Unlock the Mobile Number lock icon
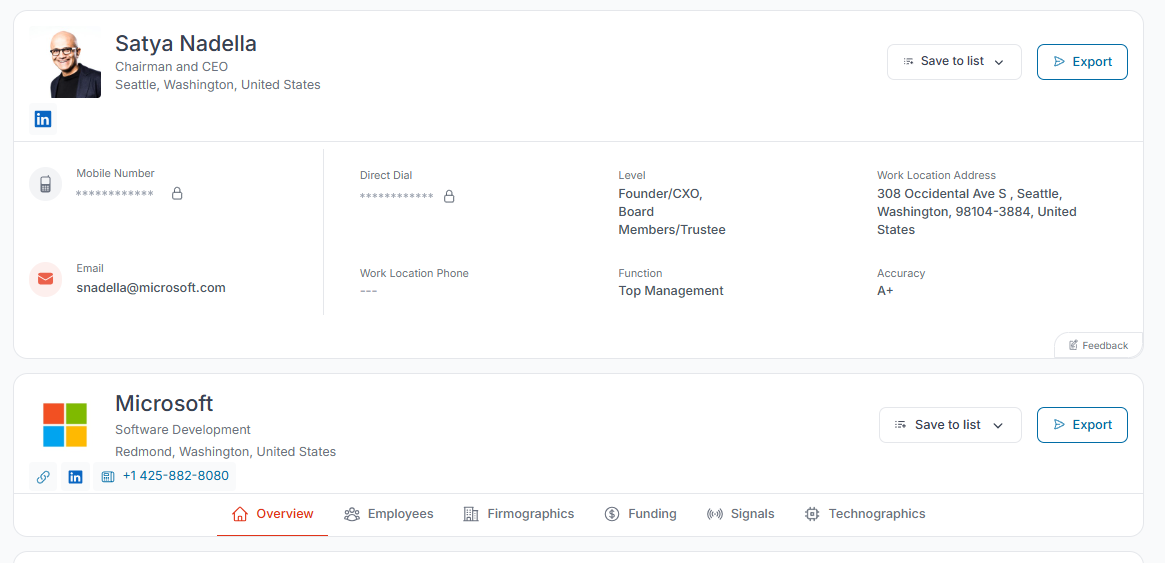This screenshot has width=1165, height=563. (x=177, y=194)
